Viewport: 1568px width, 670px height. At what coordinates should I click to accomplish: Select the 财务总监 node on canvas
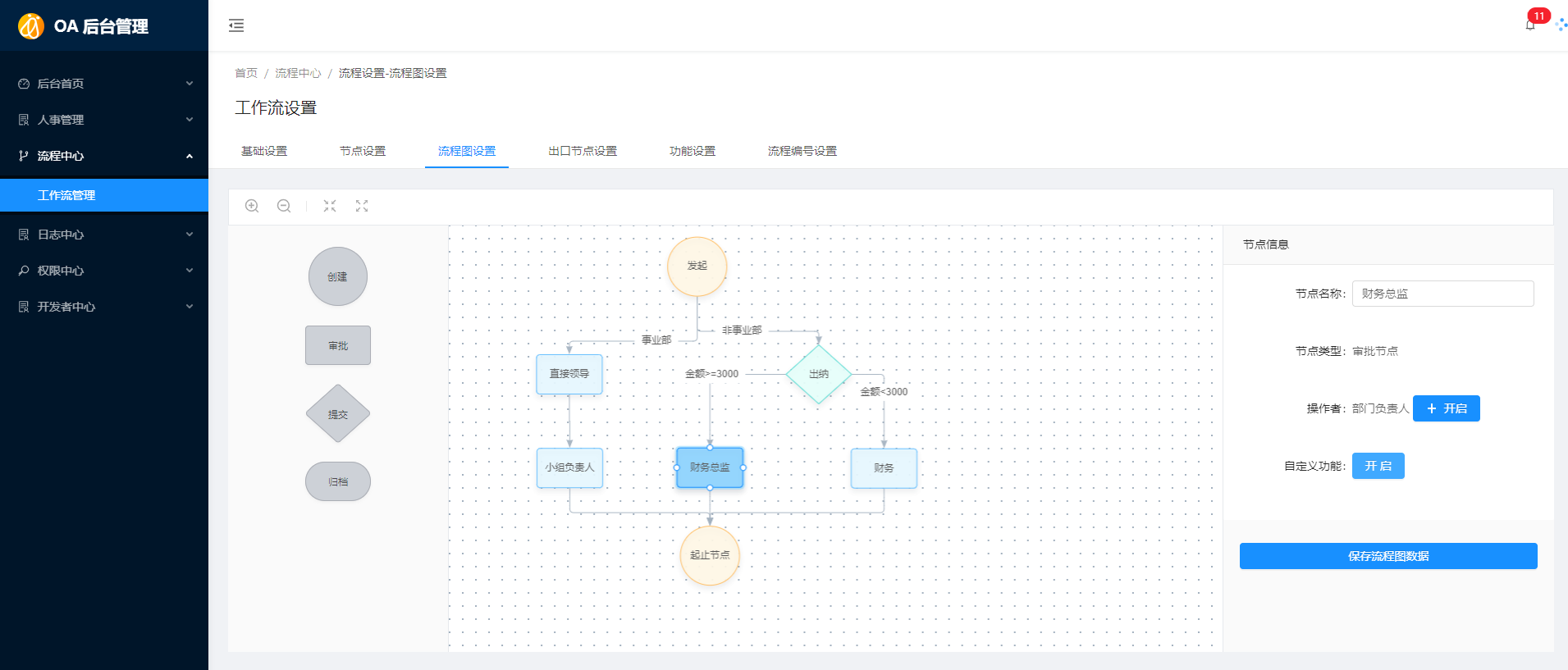point(710,467)
